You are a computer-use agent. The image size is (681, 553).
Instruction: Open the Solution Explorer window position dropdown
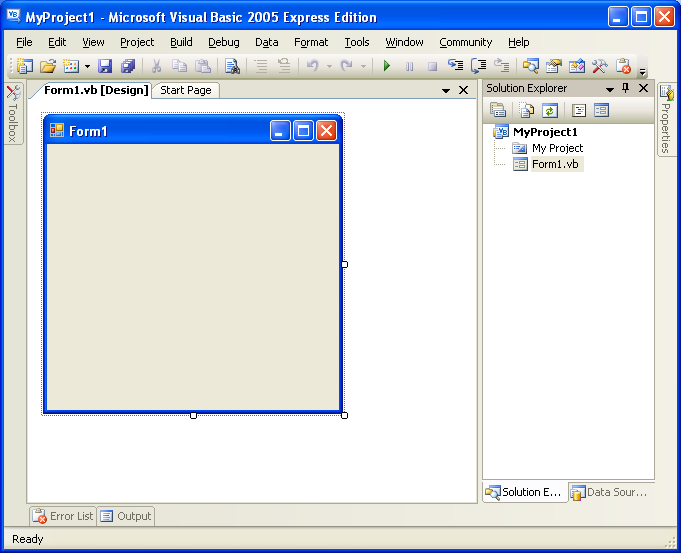pos(610,89)
